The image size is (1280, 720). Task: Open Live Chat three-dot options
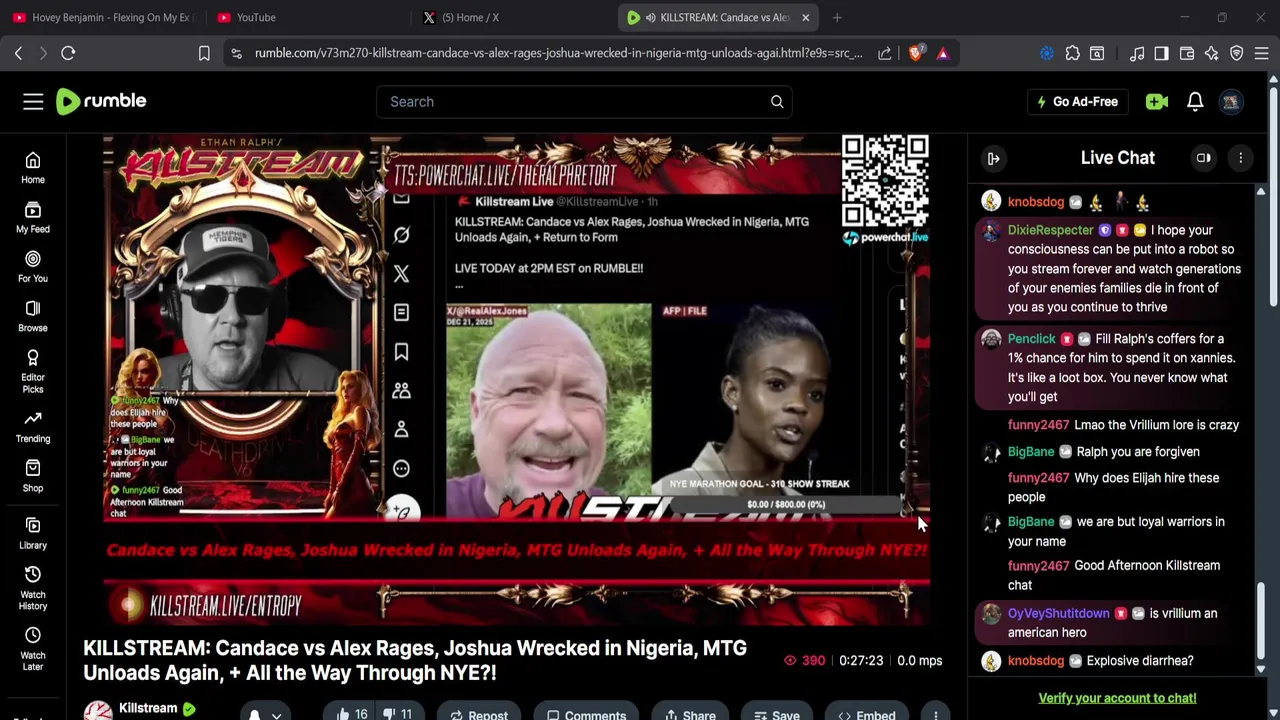point(1240,158)
